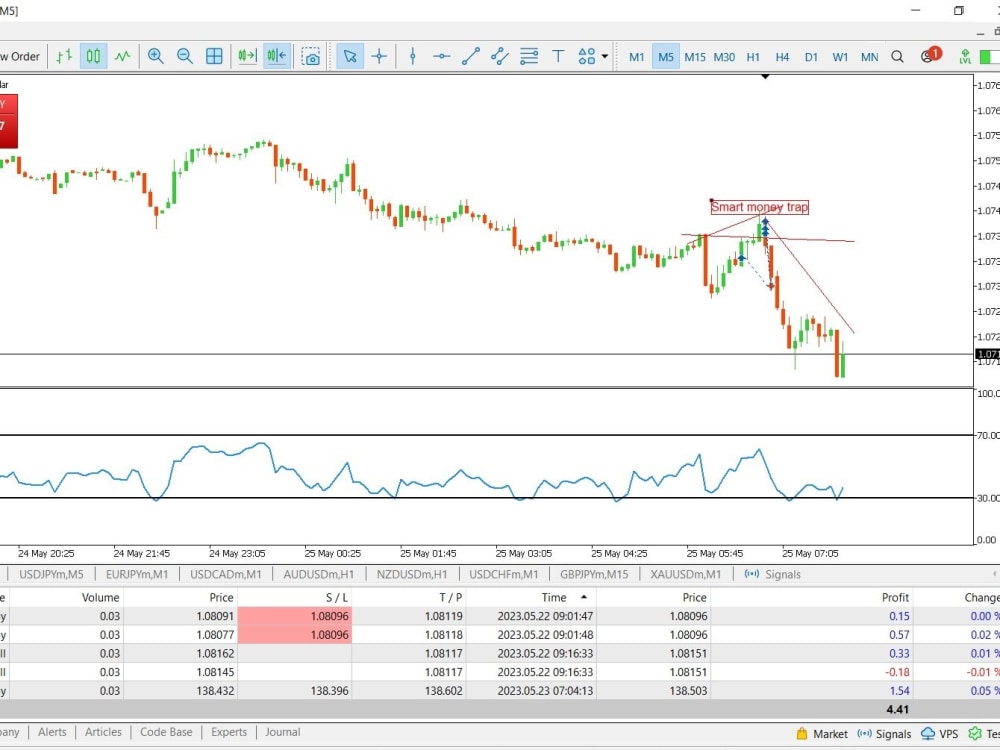Image resolution: width=1000 pixels, height=750 pixels.
Task: Open the search magnifier icon
Action: 897,57
